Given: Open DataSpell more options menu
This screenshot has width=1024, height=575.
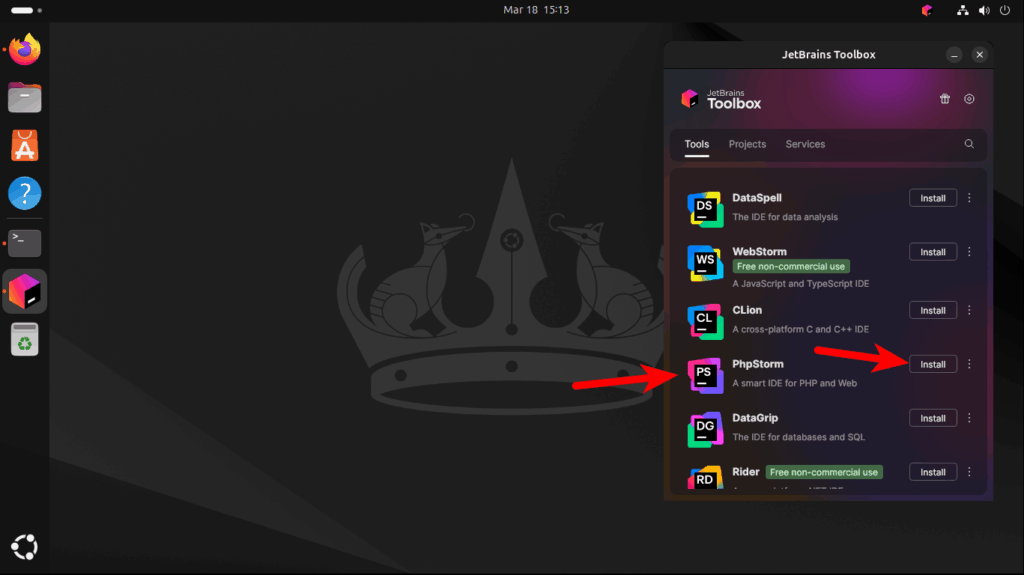Looking at the screenshot, I should pos(969,198).
